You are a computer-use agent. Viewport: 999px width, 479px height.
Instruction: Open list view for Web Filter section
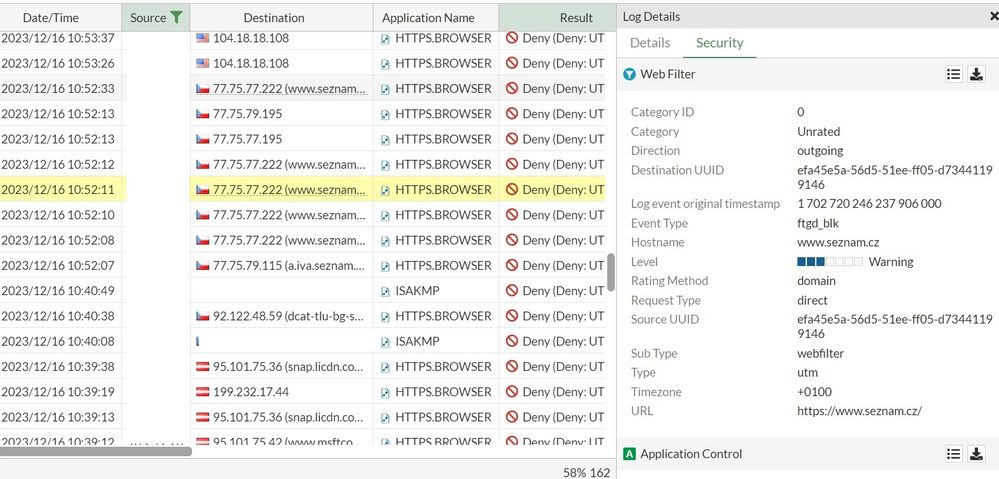953,74
